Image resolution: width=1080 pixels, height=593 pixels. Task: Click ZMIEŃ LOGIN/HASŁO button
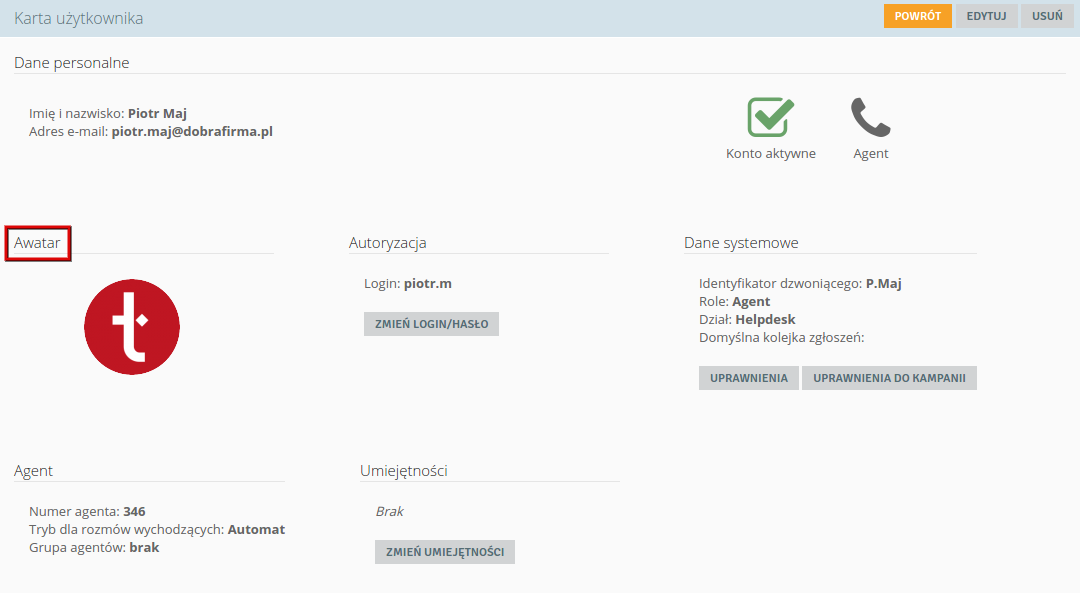(431, 324)
